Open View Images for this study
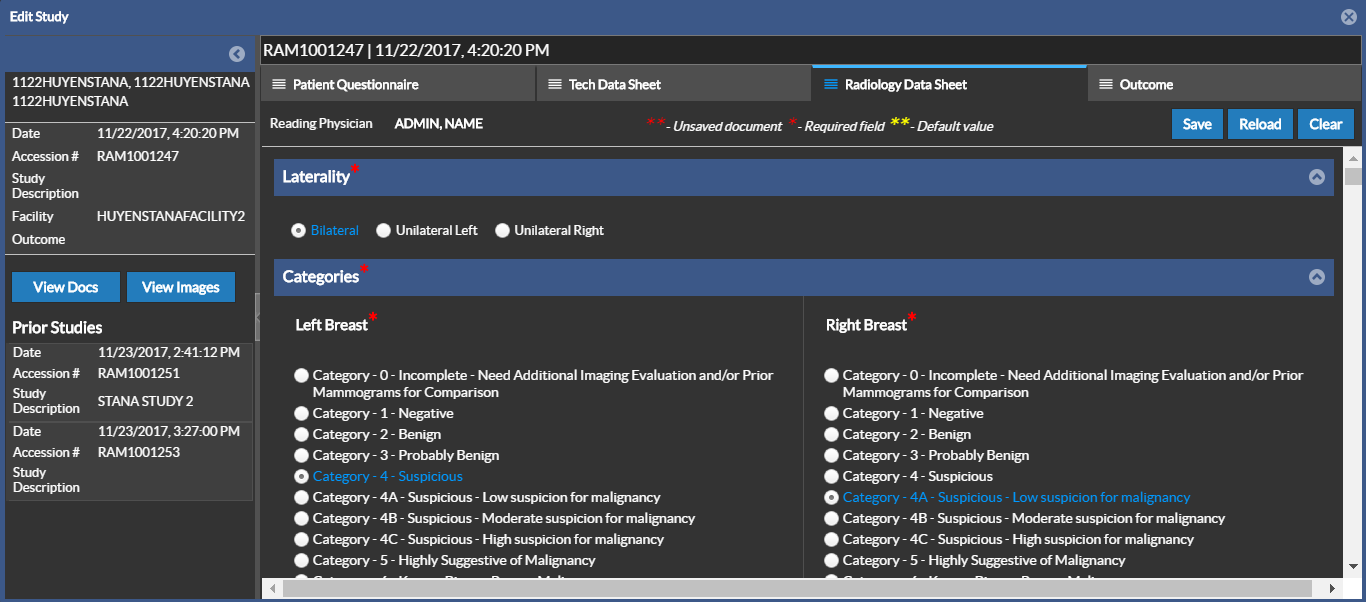The width and height of the screenshot is (1366, 602). pos(180,287)
